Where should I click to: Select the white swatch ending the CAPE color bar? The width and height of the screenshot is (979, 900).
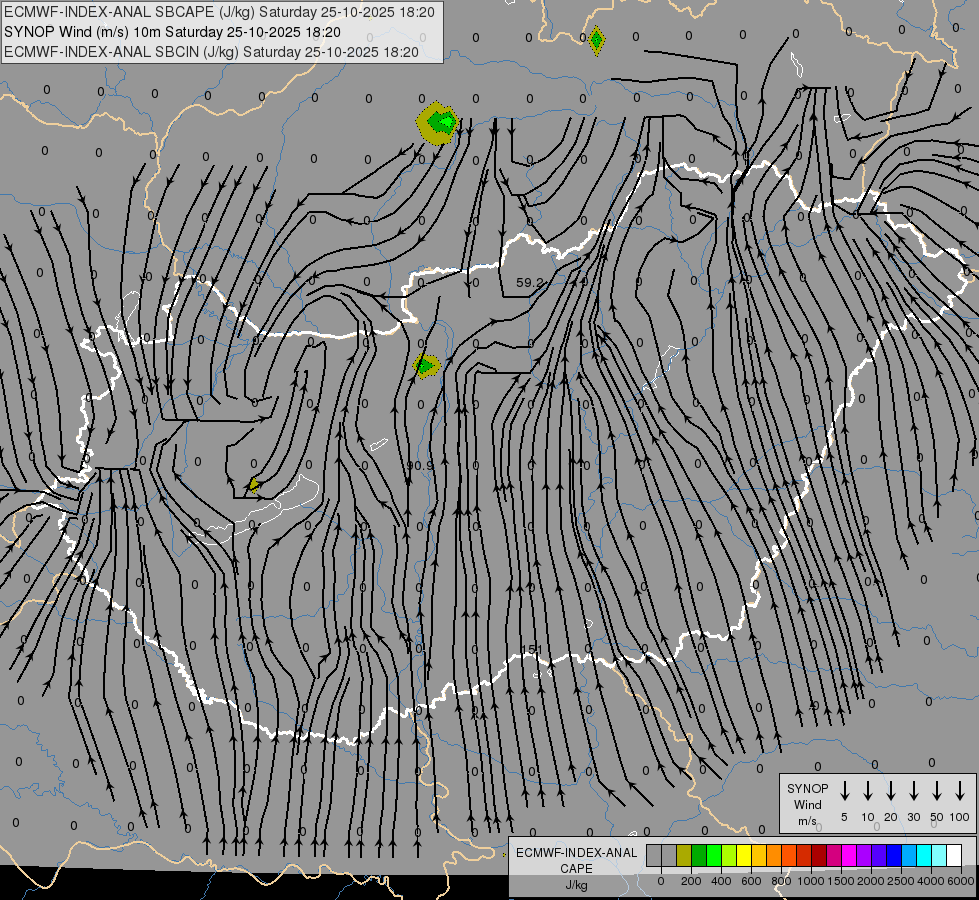pyautogui.click(x=953, y=855)
